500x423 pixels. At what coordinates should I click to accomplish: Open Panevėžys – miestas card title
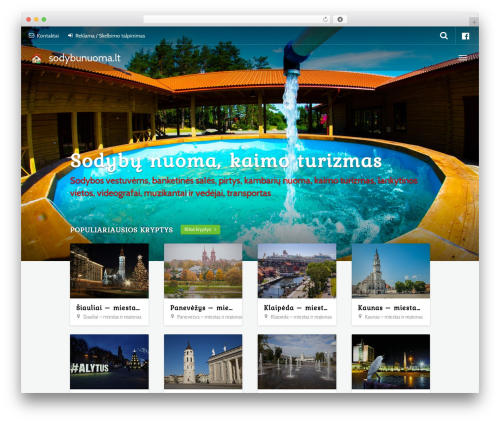pyautogui.click(x=201, y=308)
